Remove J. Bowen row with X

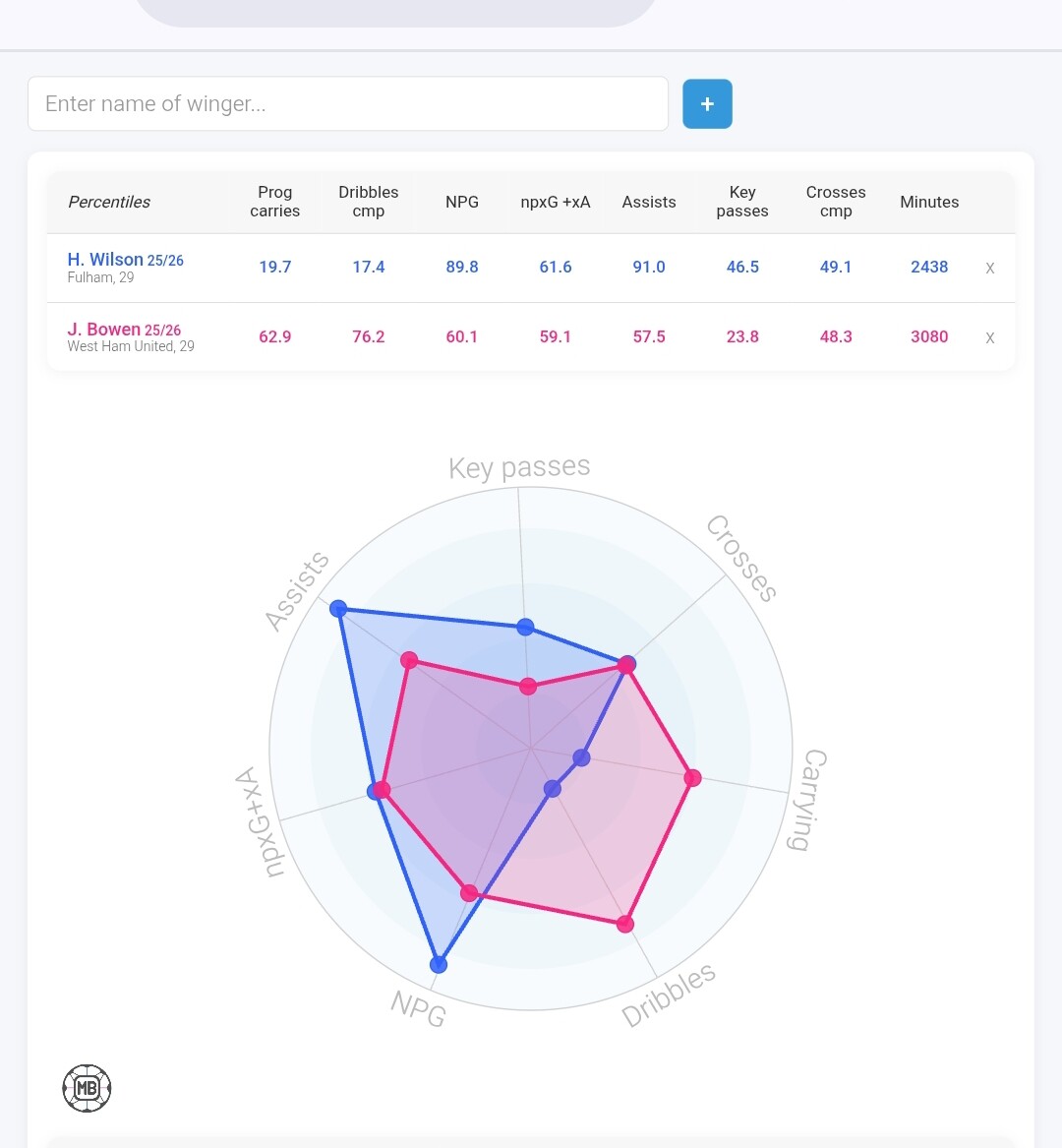(x=990, y=337)
